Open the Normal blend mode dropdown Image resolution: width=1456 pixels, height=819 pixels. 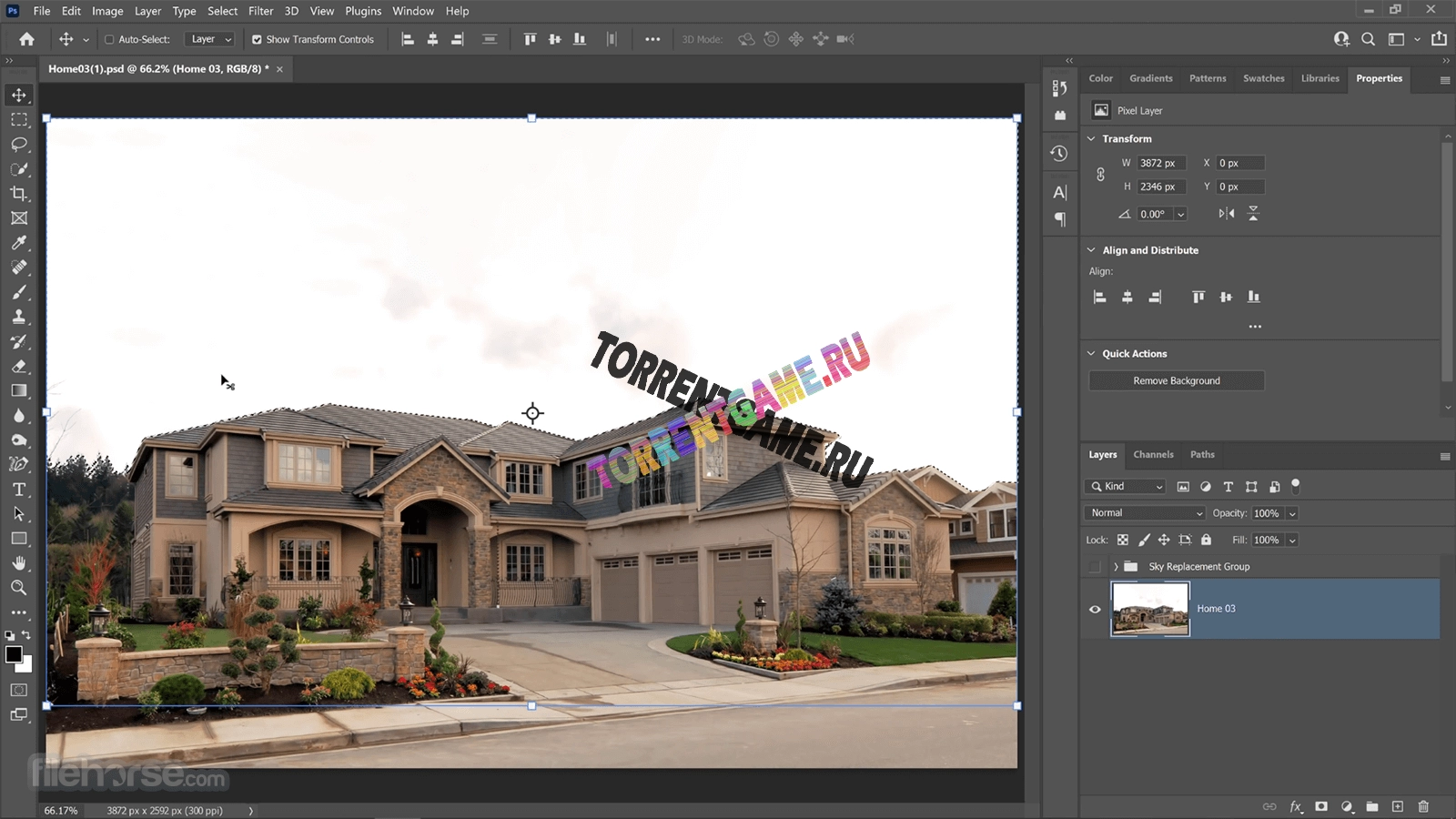click(1145, 513)
